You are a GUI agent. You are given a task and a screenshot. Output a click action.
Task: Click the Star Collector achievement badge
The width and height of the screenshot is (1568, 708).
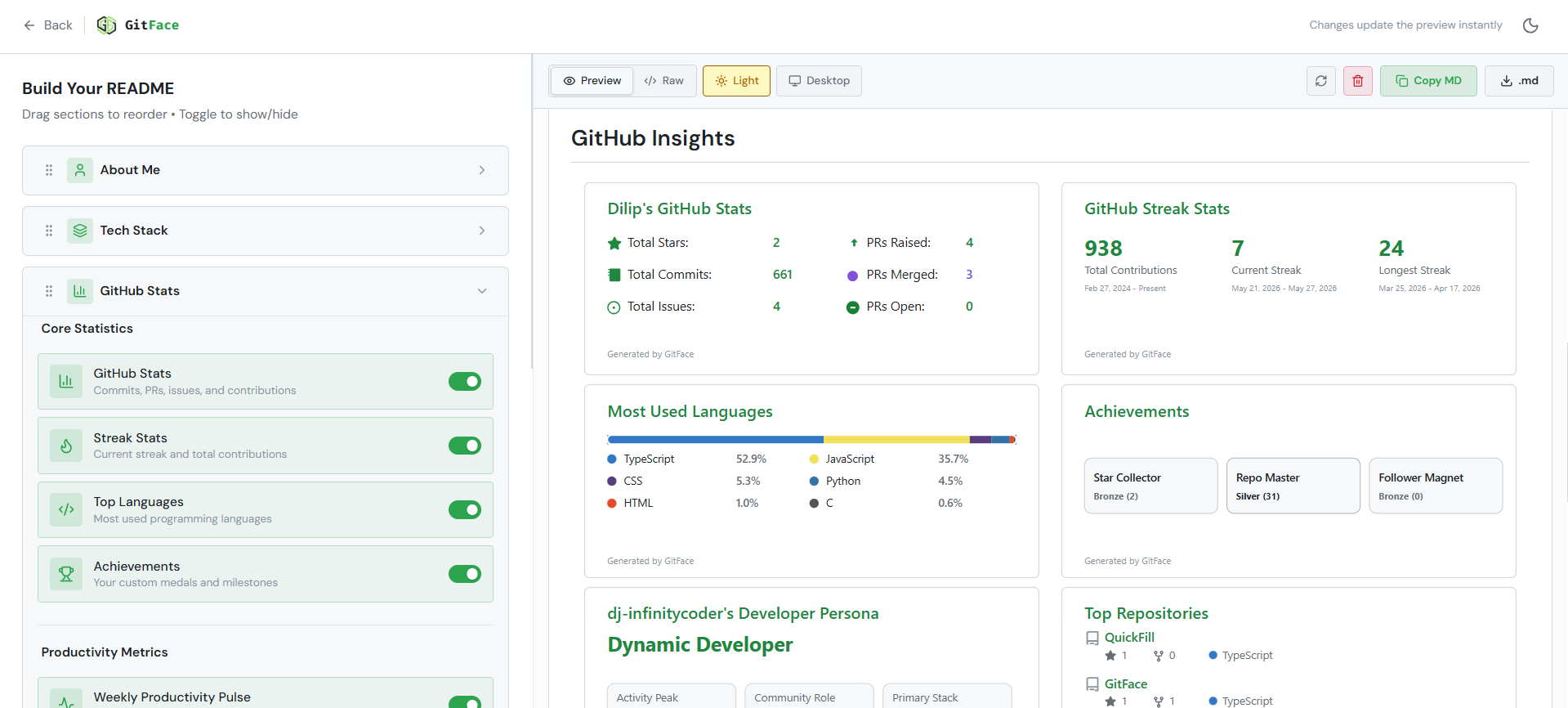click(1150, 486)
